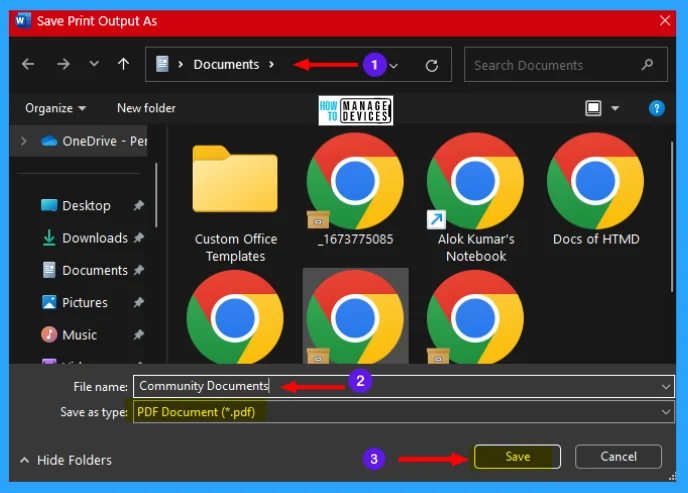This screenshot has width=688, height=493.
Task: Select Alok Kumar's Notebook shortcut
Action: coord(476,200)
